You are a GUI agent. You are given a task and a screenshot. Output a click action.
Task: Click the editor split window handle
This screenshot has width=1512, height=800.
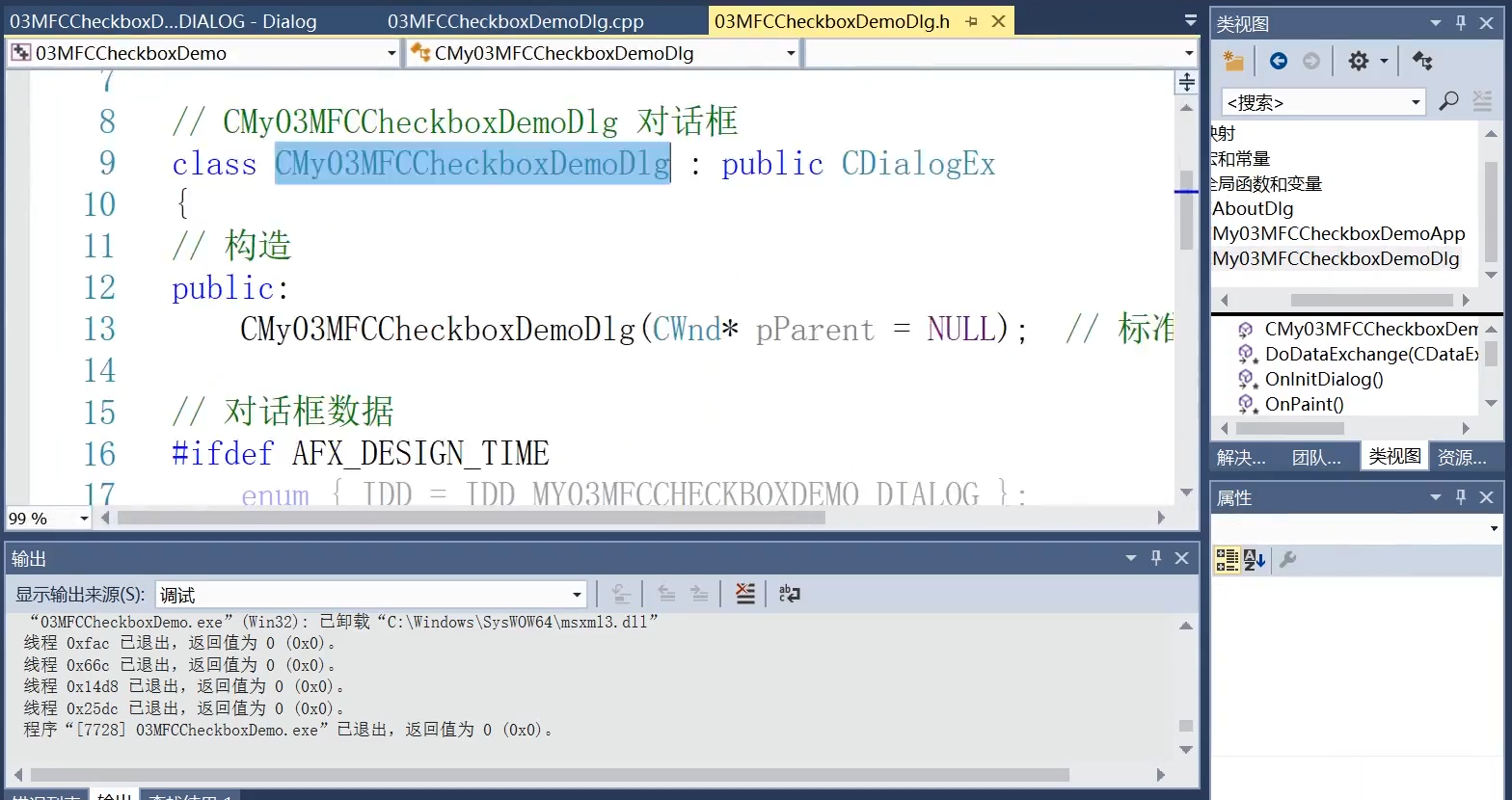[1187, 82]
